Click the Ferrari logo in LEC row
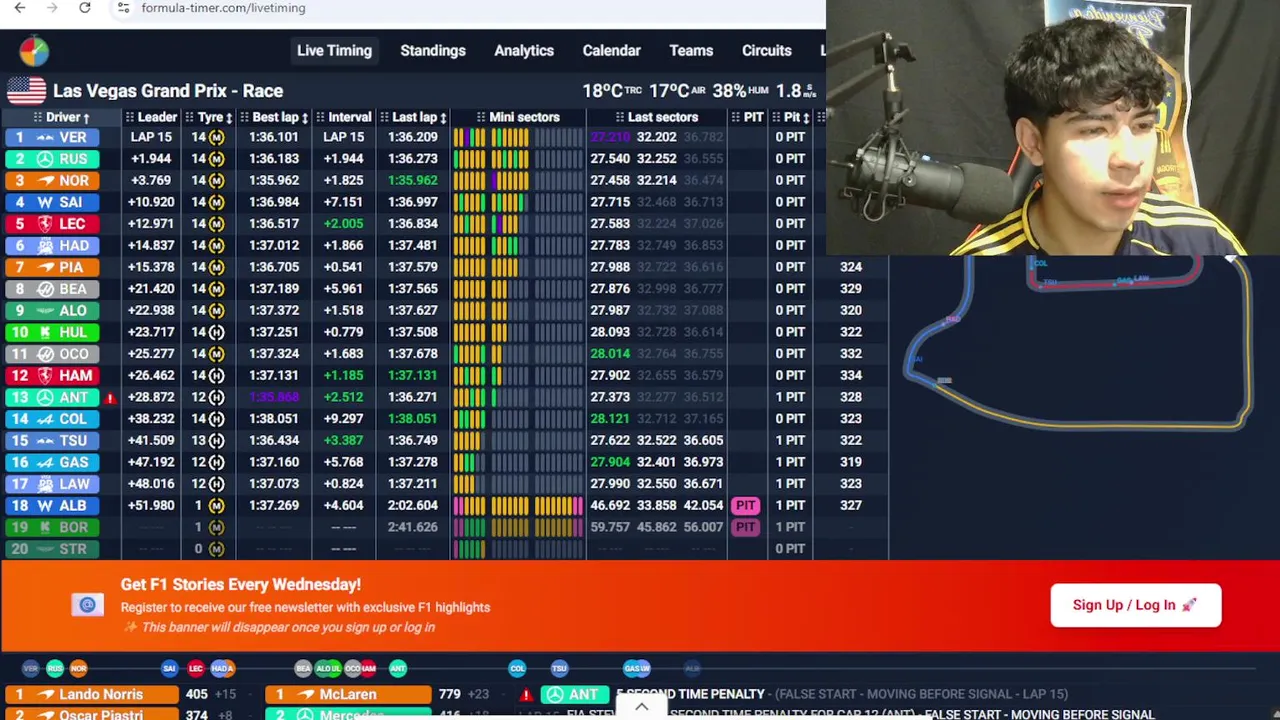 [x=45, y=224]
